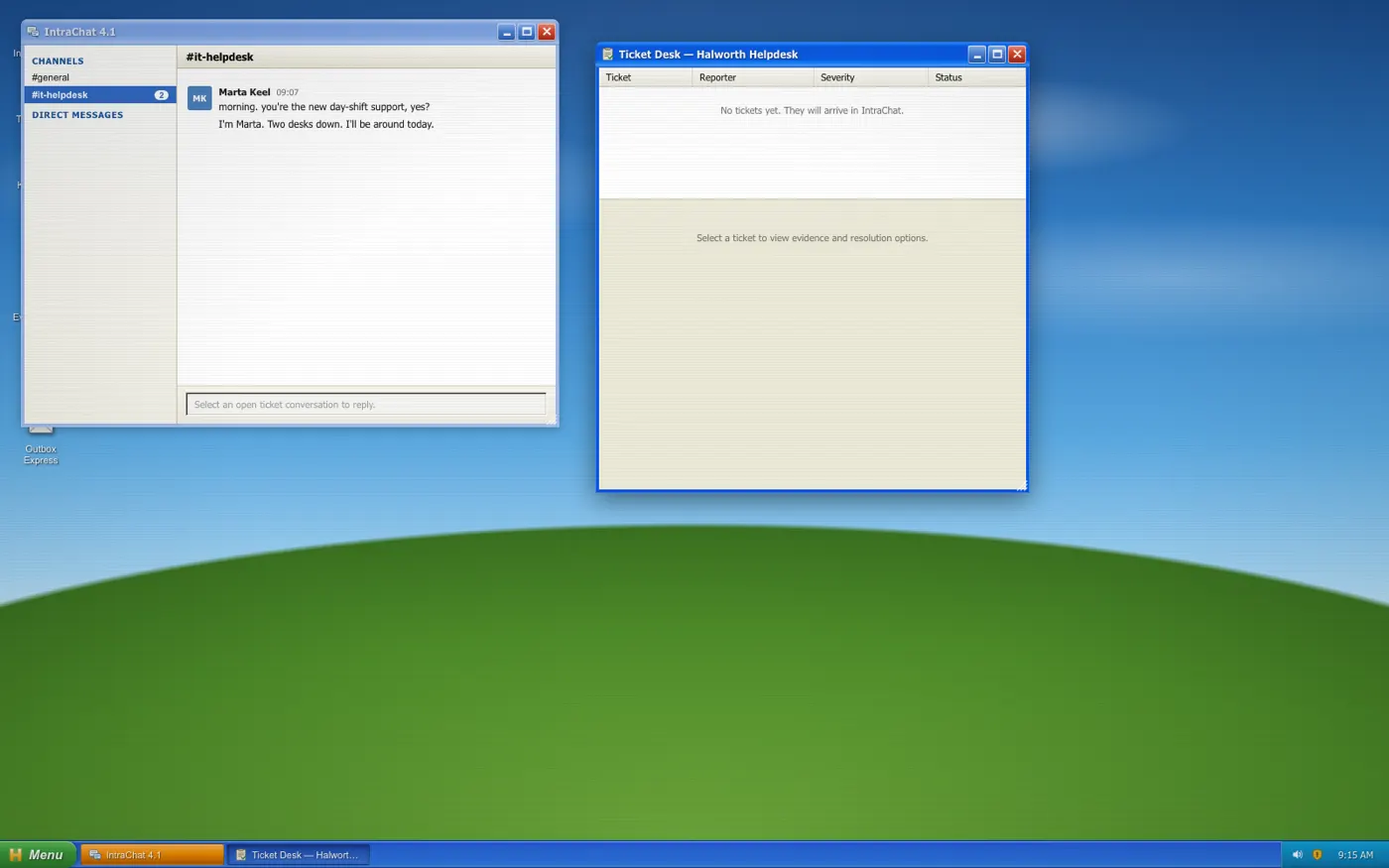The image size is (1389, 868).
Task: Sort by the Severity column header
Action: [871, 77]
